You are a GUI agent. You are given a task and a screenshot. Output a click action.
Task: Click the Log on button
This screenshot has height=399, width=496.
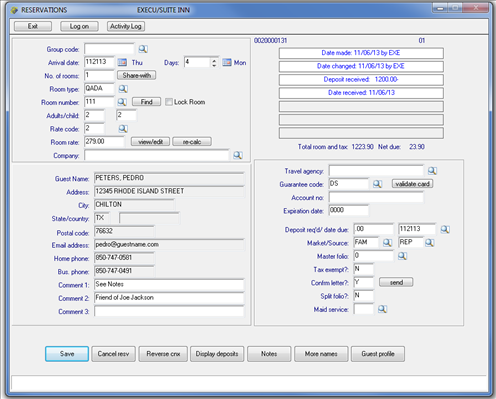[x=79, y=26]
